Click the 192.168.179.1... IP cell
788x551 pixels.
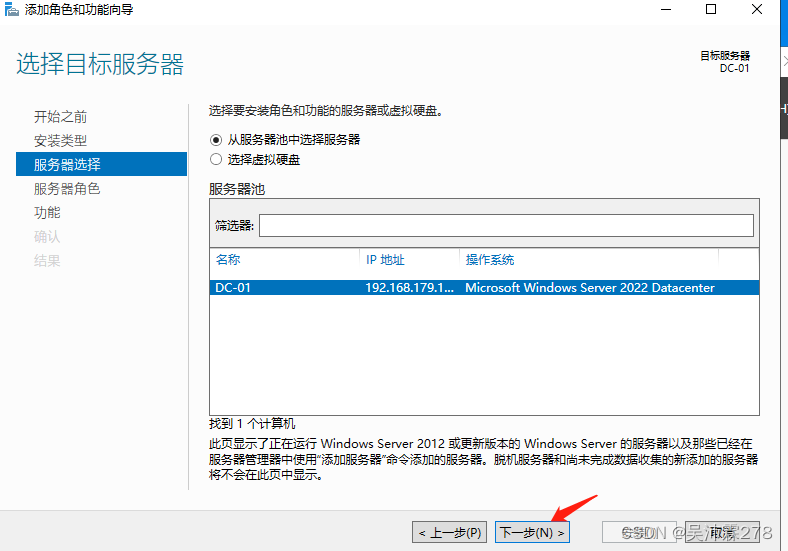(x=409, y=288)
